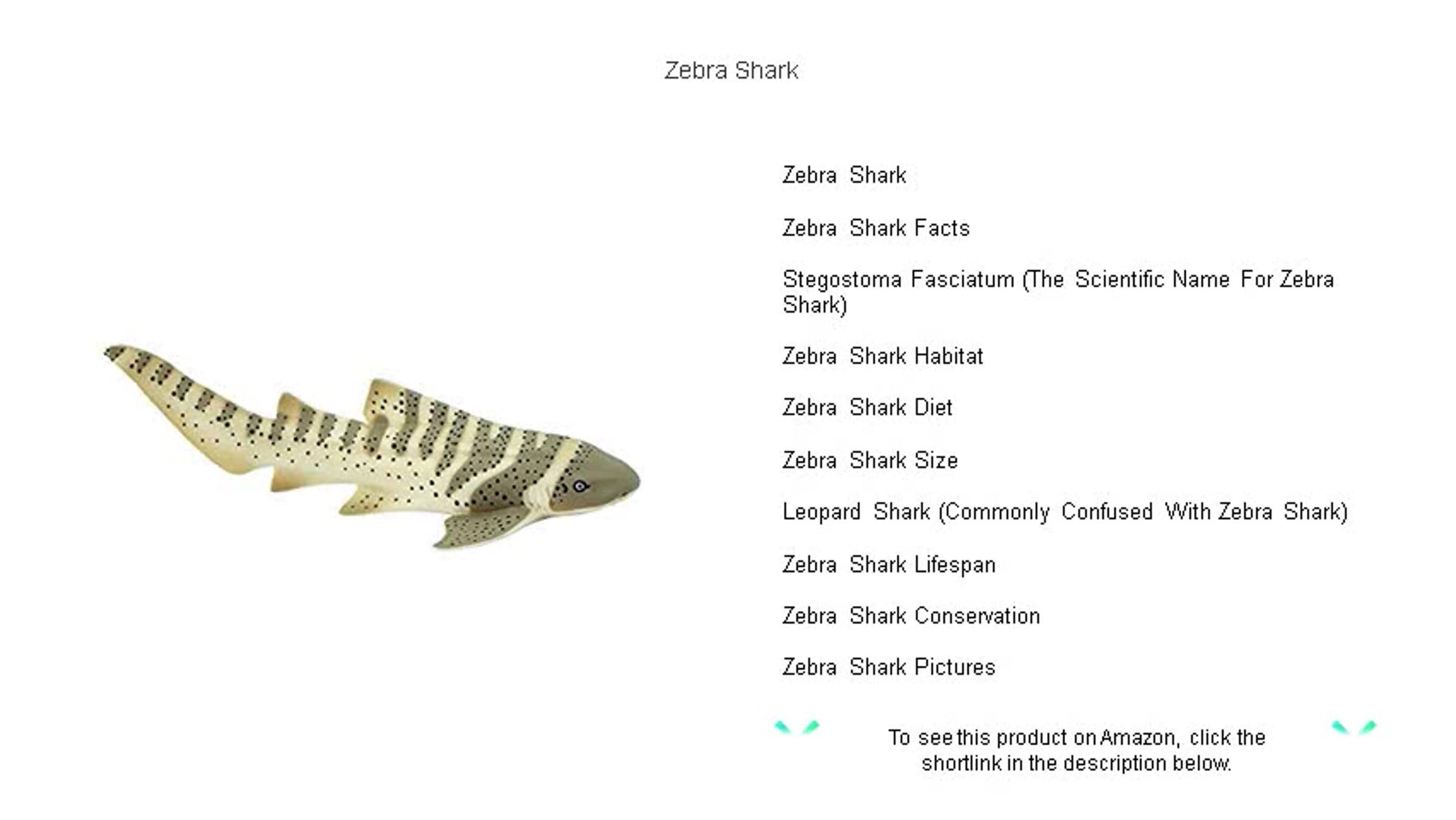1456x820 pixels.
Task: Select "Zebra Shark Conservation" entry
Action: coord(911,616)
